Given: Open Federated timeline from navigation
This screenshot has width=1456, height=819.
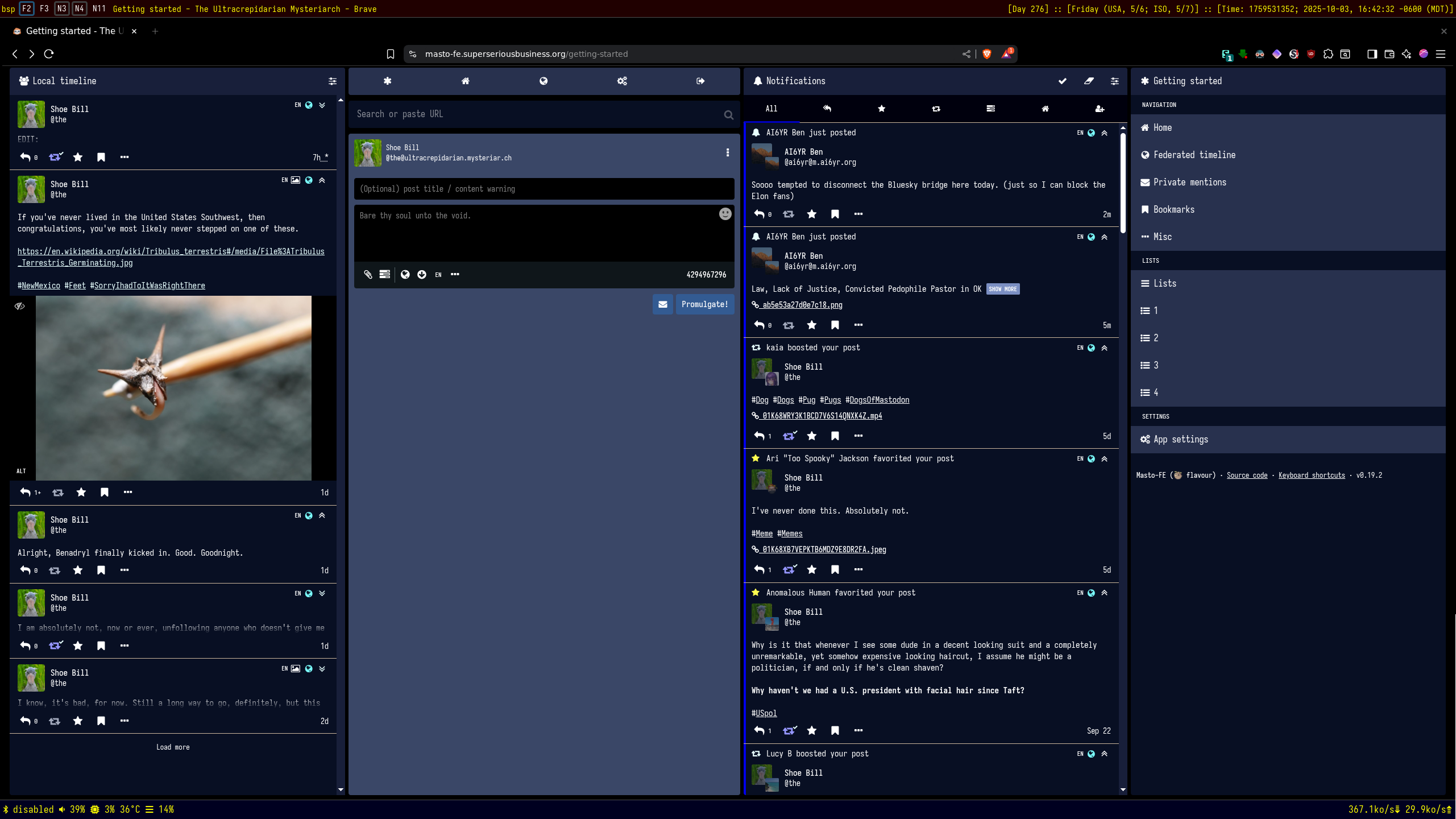Looking at the screenshot, I should [x=1194, y=155].
